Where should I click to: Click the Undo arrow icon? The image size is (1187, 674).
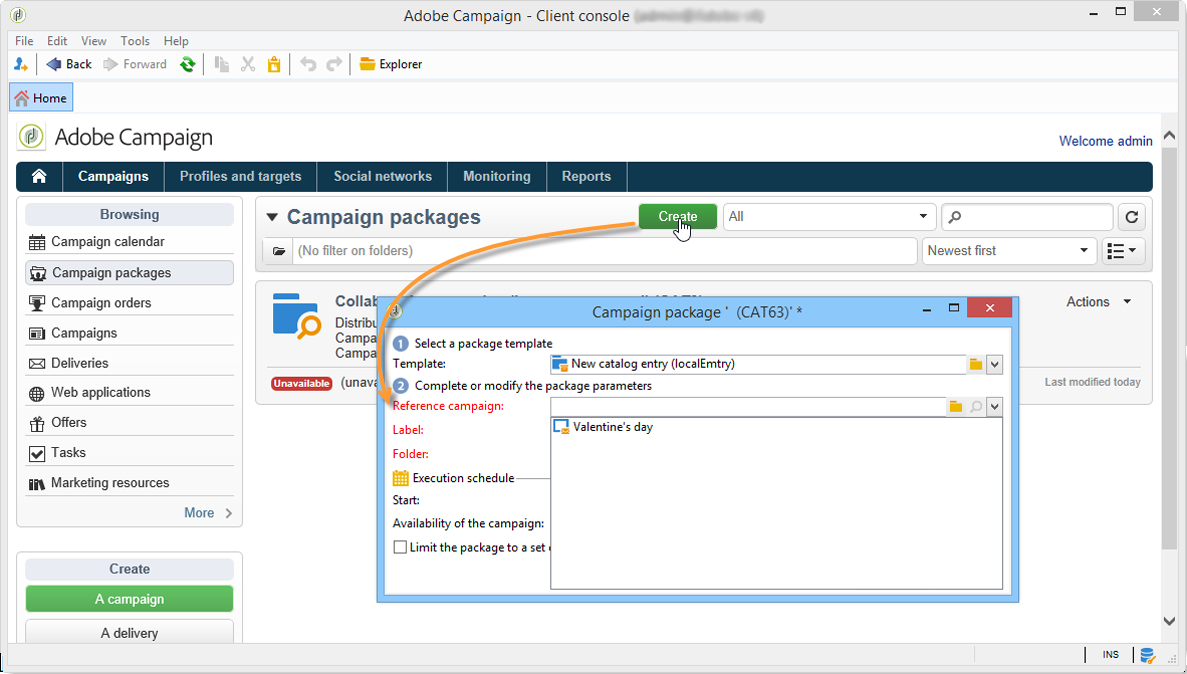pos(307,64)
